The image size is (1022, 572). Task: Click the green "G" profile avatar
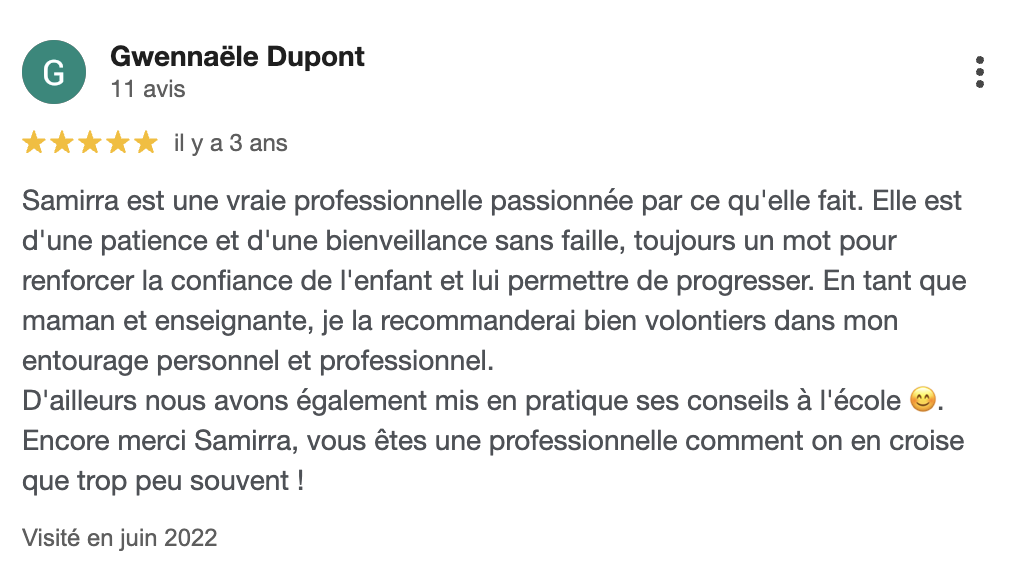pos(53,72)
